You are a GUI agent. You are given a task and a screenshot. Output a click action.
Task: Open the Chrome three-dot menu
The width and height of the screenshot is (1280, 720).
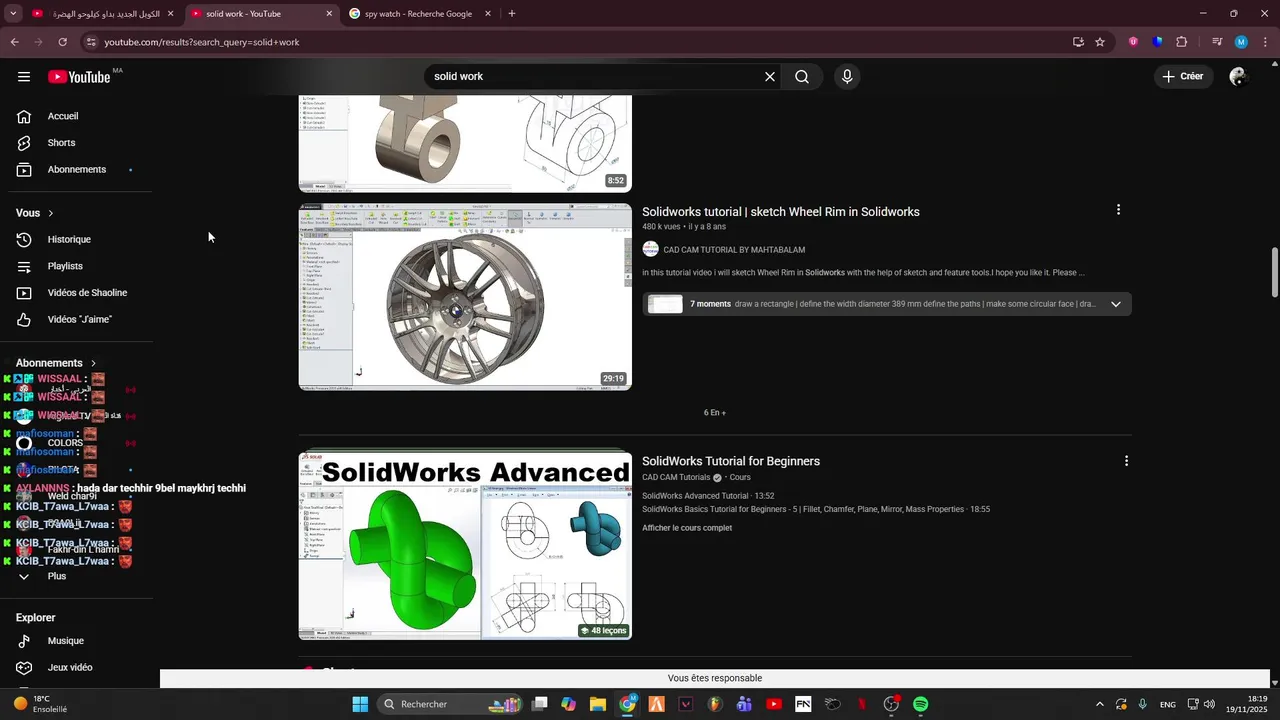tap(1265, 42)
